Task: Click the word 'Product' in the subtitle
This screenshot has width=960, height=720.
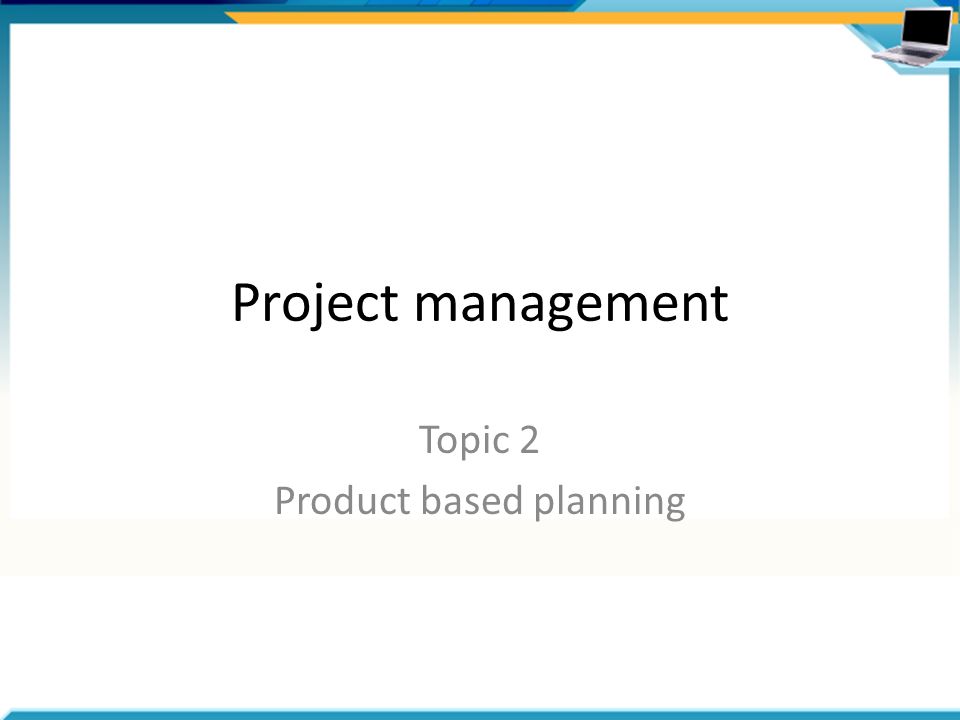Action: pos(342,500)
